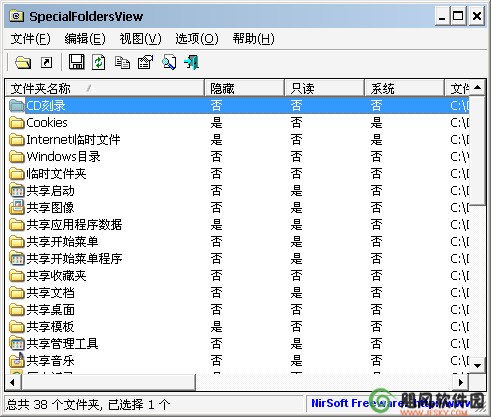Click the exit door toolbar icon
Viewport: 491px width, 417px height.
(192, 62)
